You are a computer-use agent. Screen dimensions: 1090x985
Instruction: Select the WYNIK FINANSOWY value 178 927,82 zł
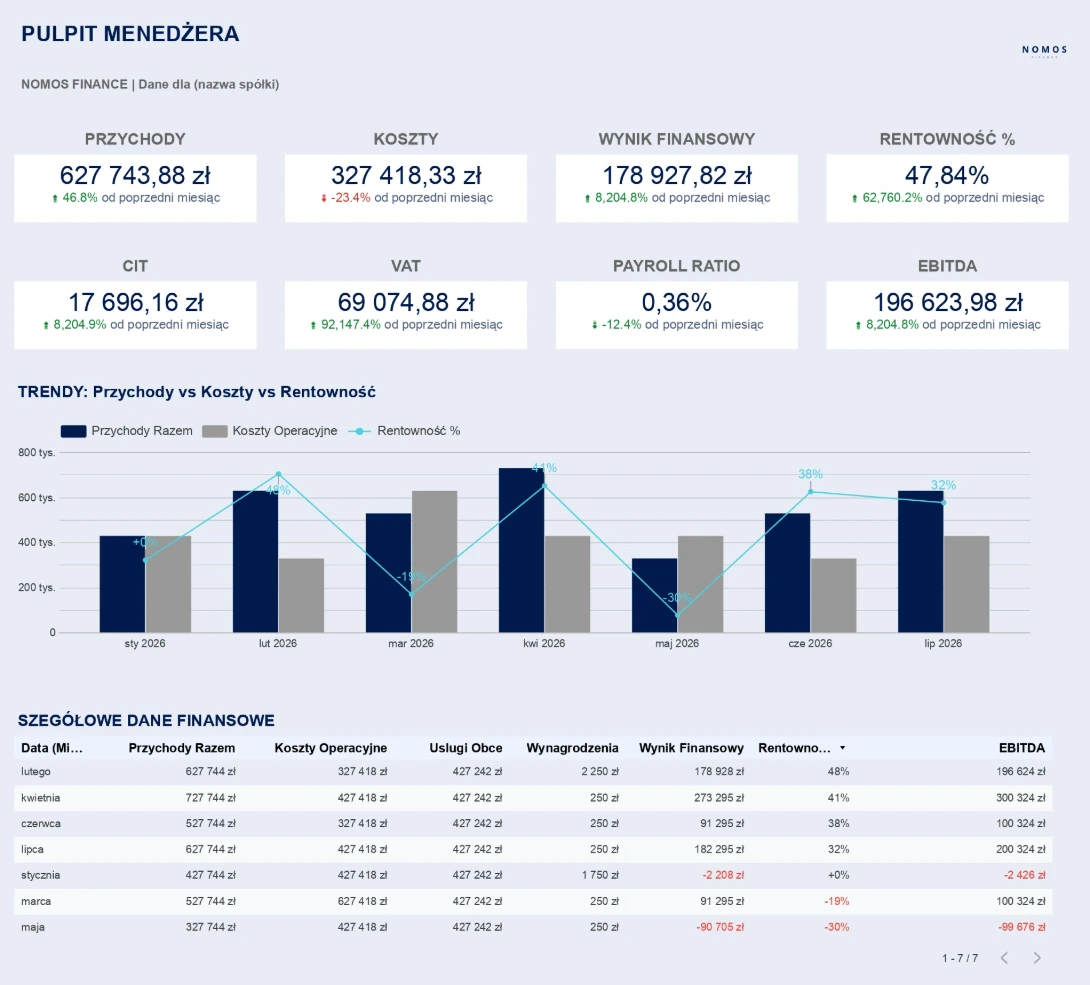click(676, 175)
